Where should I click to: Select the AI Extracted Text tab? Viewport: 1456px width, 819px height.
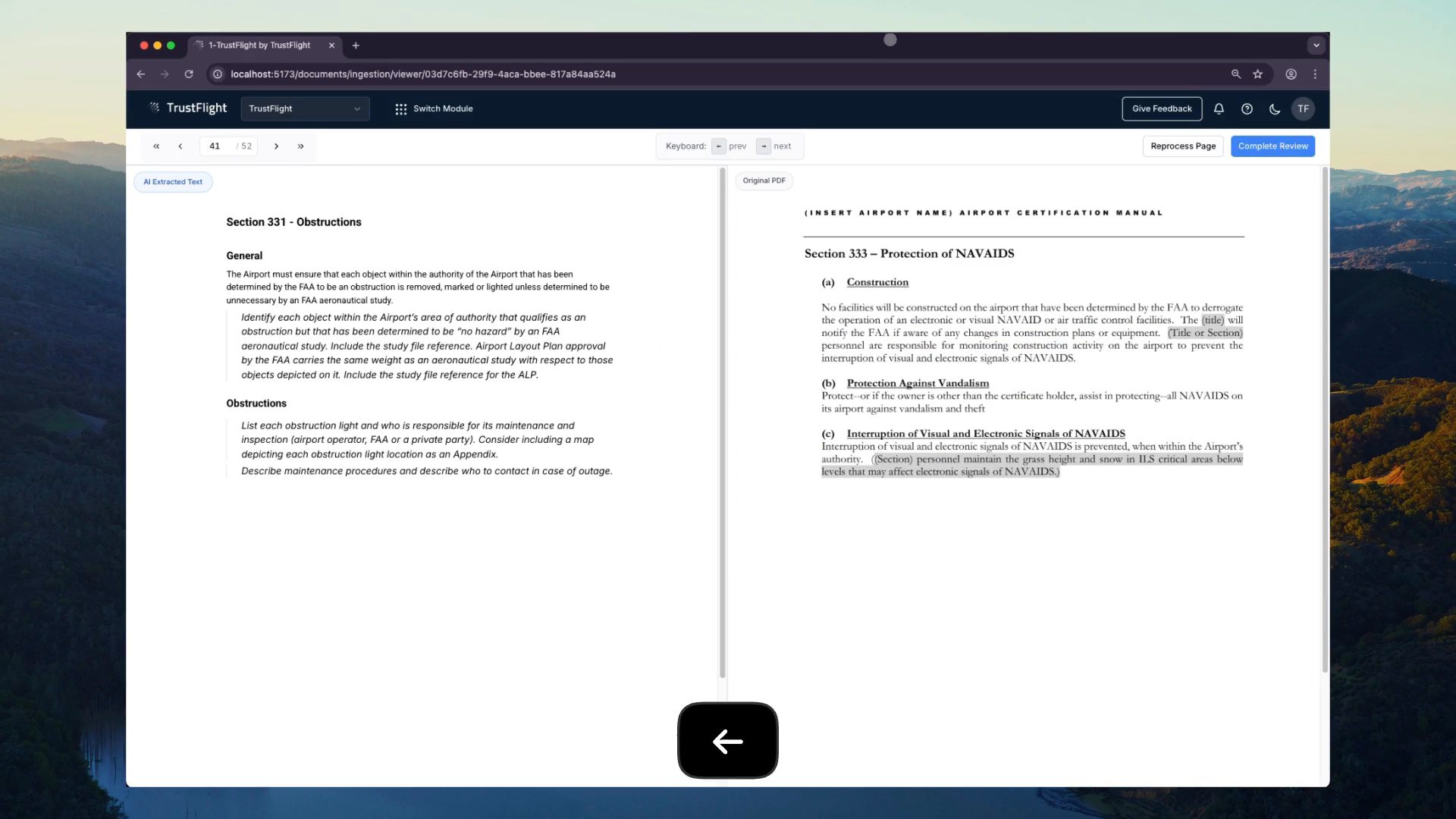[x=173, y=182]
